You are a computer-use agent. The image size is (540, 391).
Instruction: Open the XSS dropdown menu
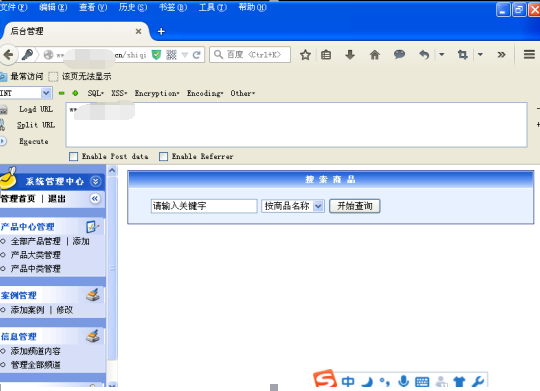tap(119, 93)
